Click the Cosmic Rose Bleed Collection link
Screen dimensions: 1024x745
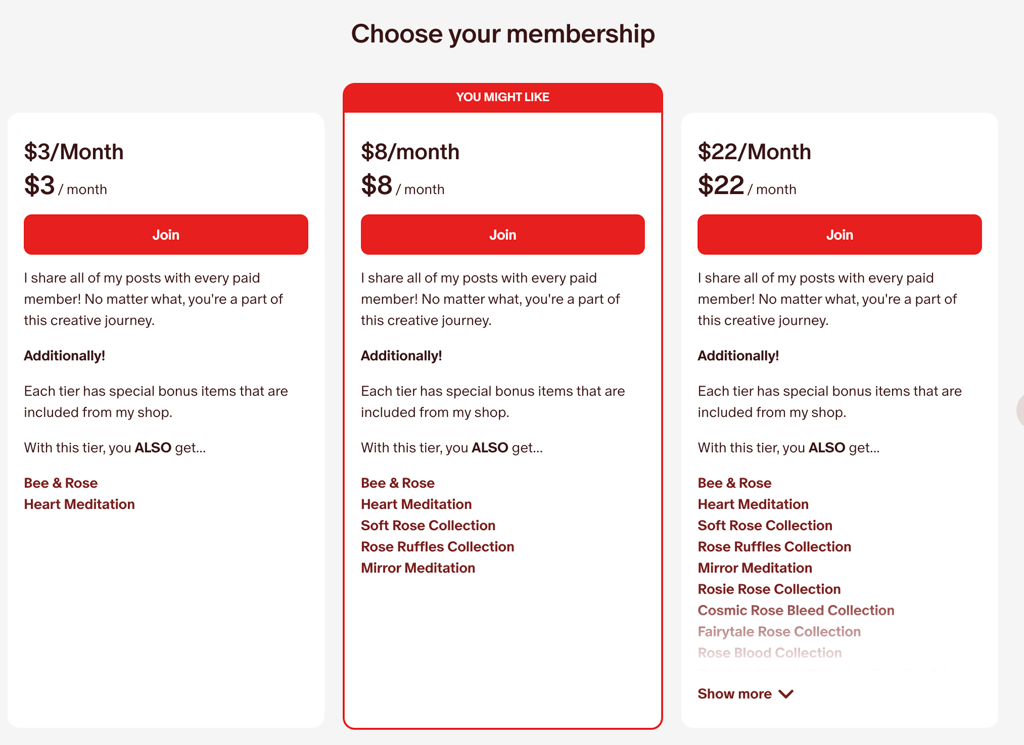coord(796,610)
